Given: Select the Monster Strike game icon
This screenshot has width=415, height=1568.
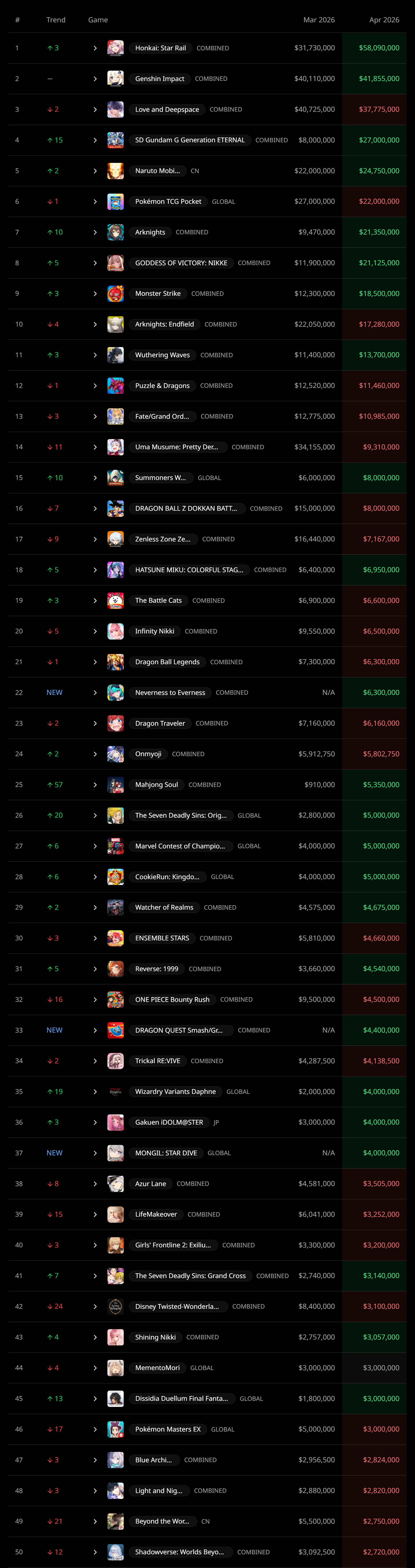Looking at the screenshot, I should (116, 293).
